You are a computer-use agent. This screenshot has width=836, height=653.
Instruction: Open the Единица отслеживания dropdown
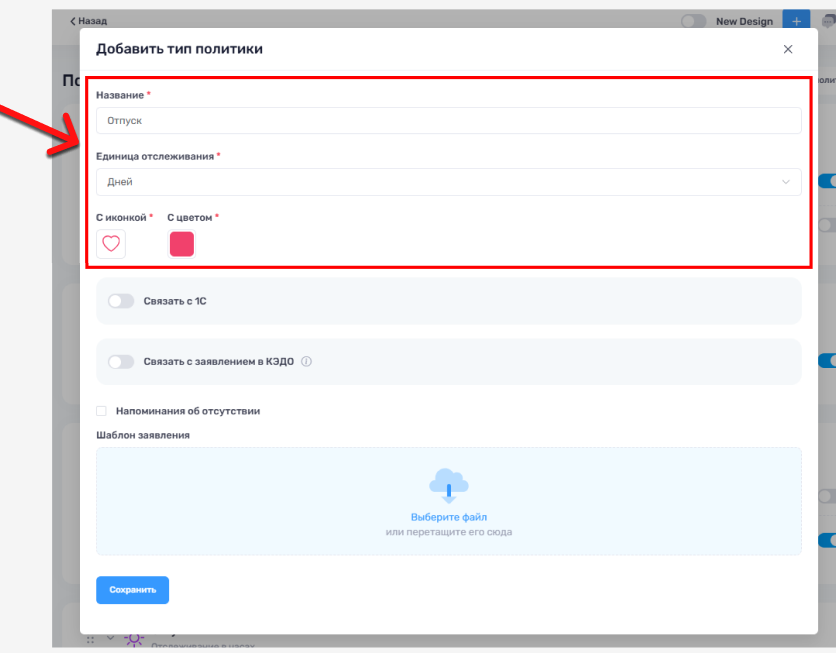pos(449,182)
